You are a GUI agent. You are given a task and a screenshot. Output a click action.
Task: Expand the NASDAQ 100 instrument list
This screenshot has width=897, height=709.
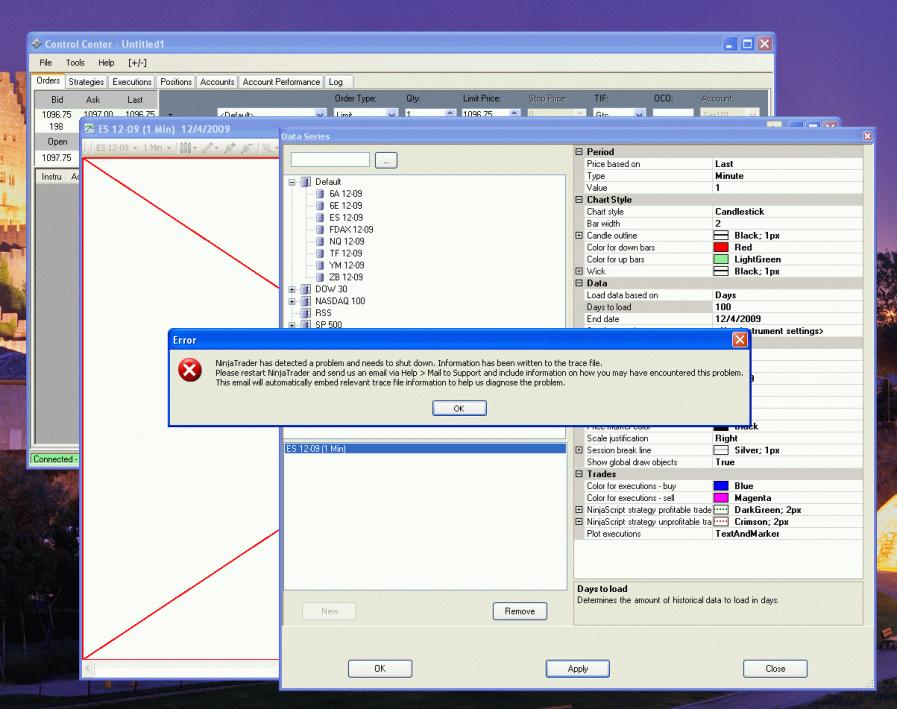click(x=292, y=301)
